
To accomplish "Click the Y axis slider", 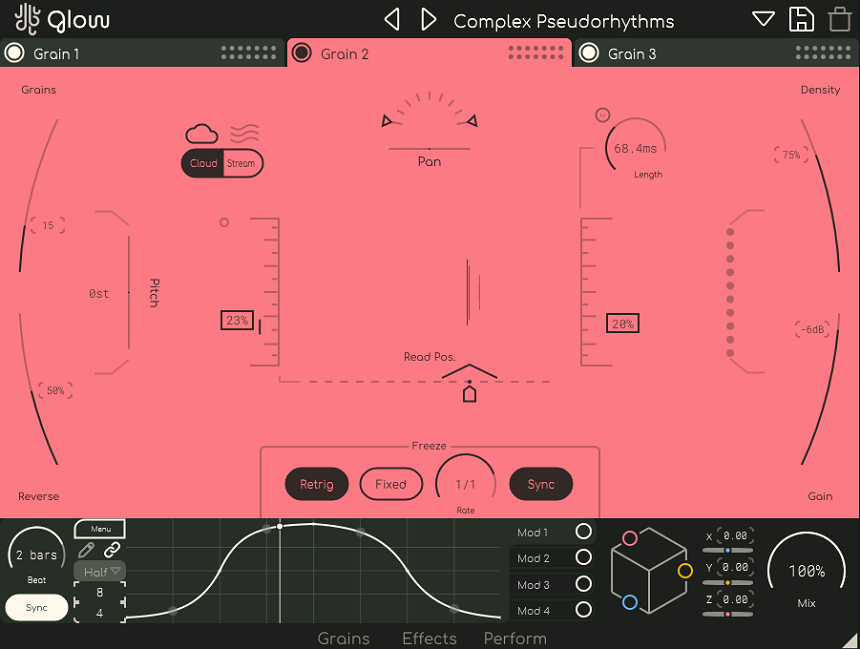I will (728, 583).
